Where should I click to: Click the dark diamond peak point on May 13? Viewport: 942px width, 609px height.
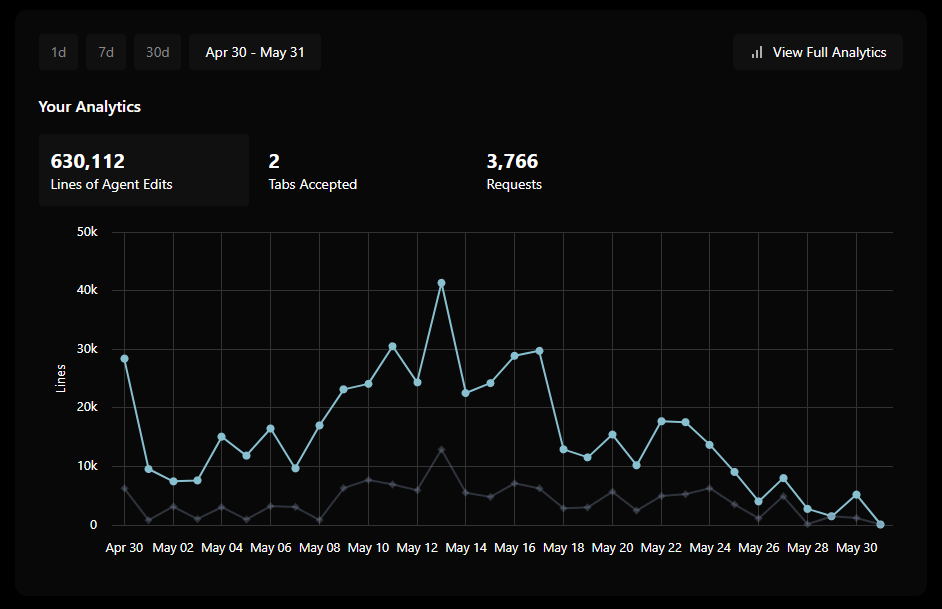pyautogui.click(x=442, y=449)
